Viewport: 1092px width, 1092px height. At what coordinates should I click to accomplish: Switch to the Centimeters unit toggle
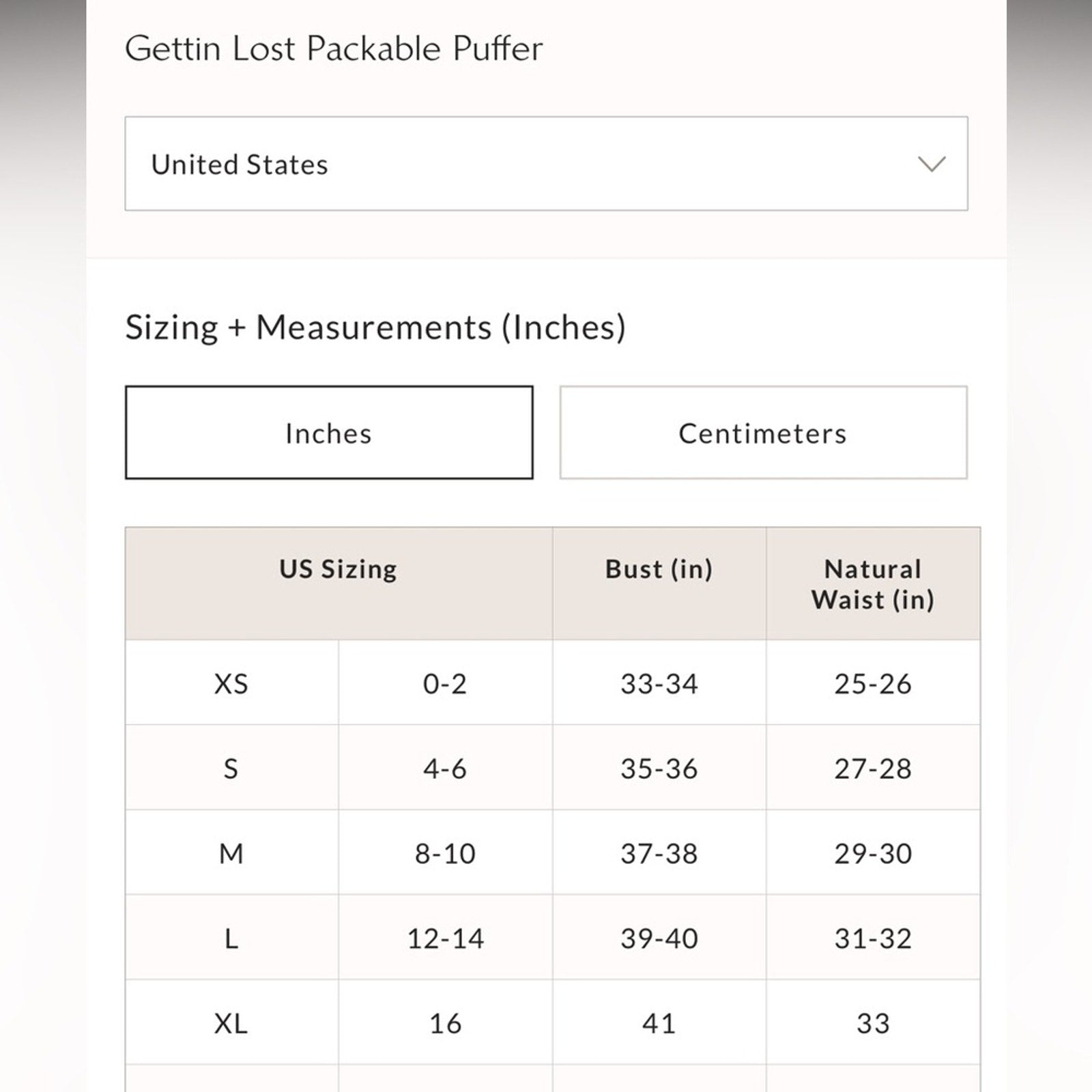click(762, 433)
